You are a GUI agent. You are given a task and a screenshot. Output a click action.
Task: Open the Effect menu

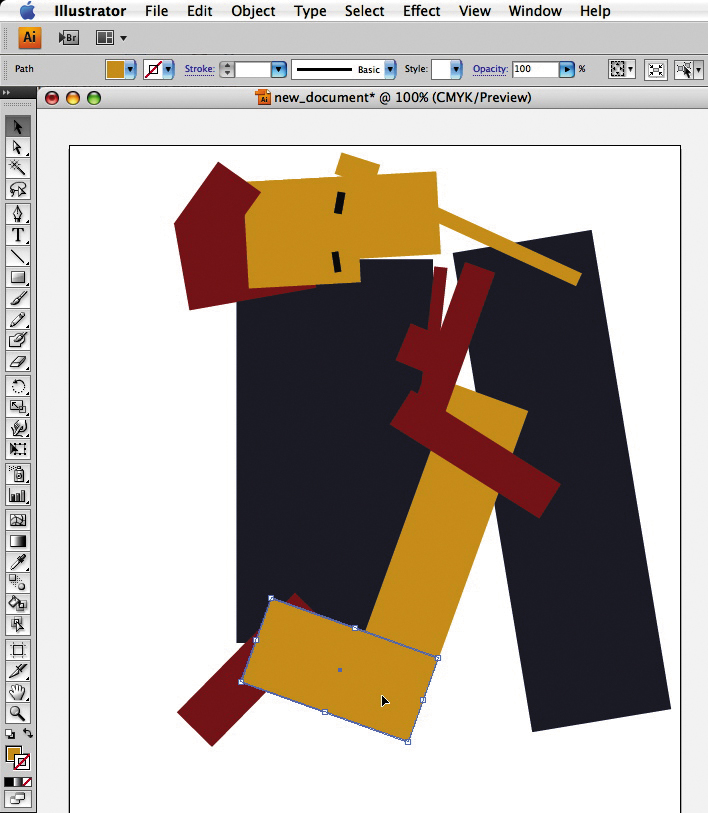[x=421, y=11]
